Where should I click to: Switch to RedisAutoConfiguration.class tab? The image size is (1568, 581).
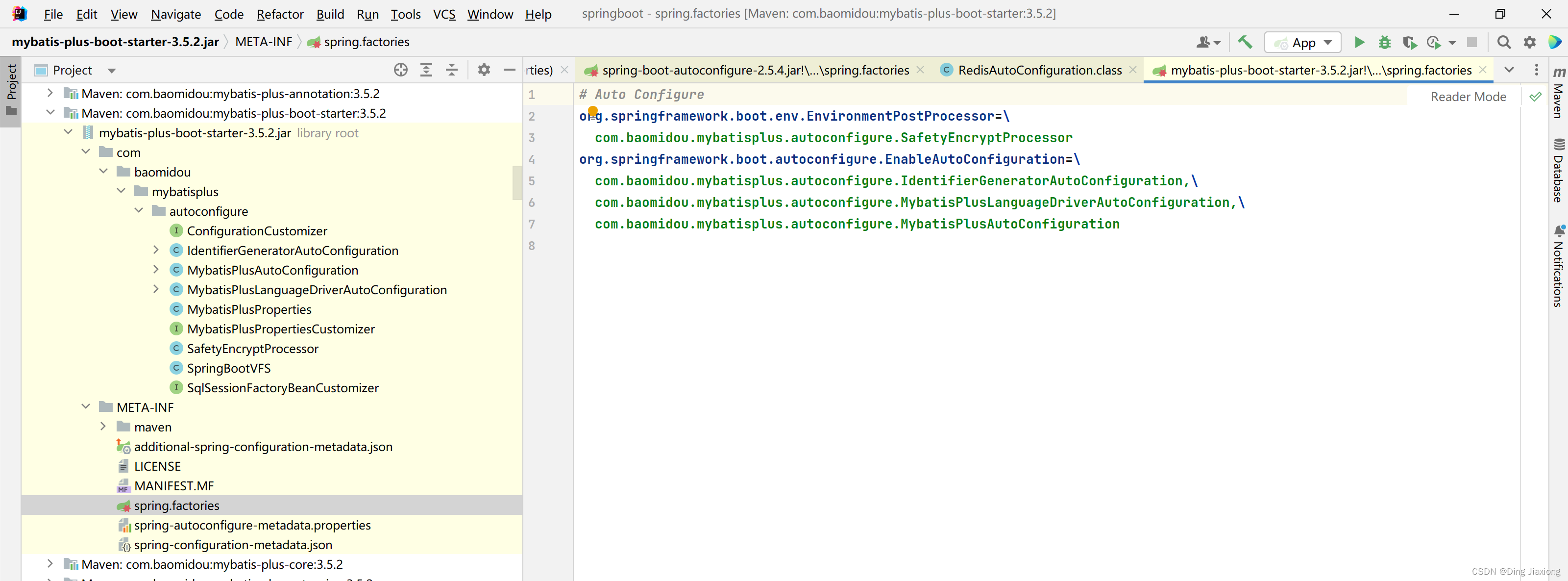(x=1039, y=70)
